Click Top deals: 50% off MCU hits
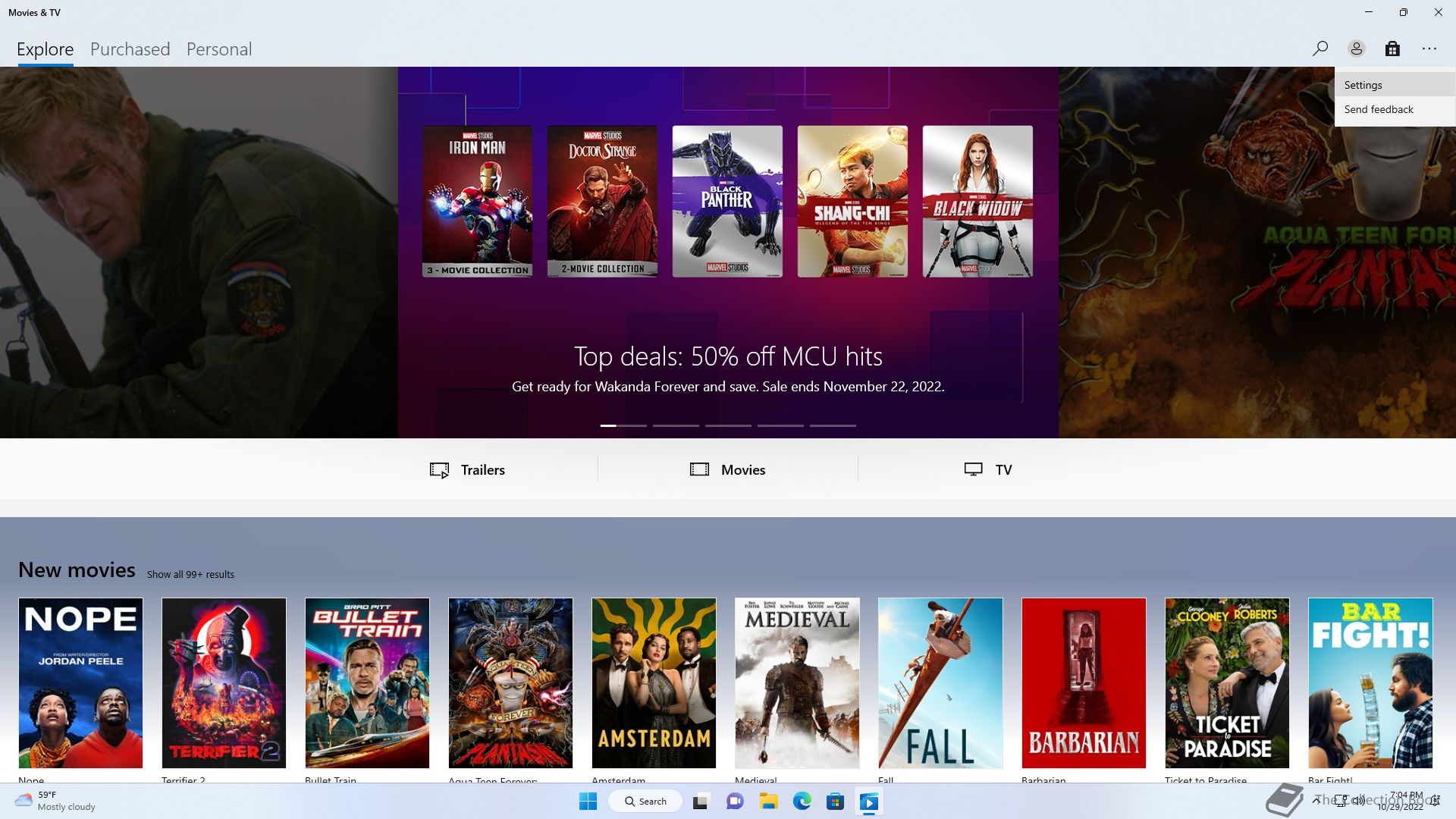This screenshot has width=1456, height=819. click(x=728, y=356)
